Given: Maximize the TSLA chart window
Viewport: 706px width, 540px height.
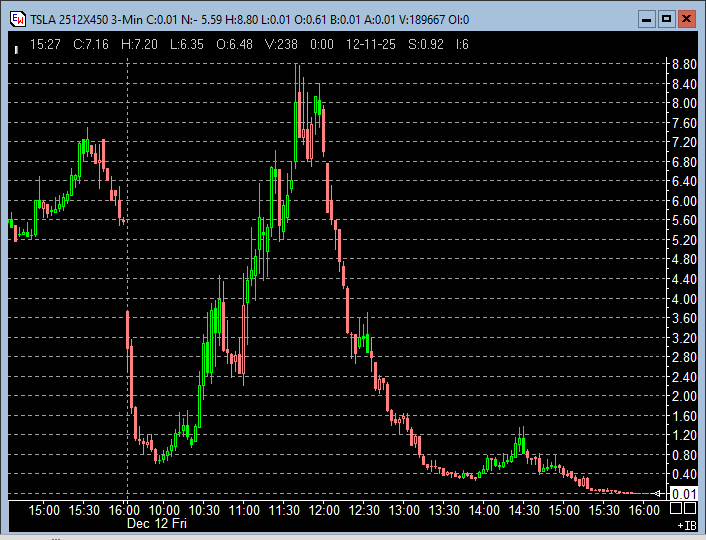Looking at the screenshot, I should coord(667,19).
